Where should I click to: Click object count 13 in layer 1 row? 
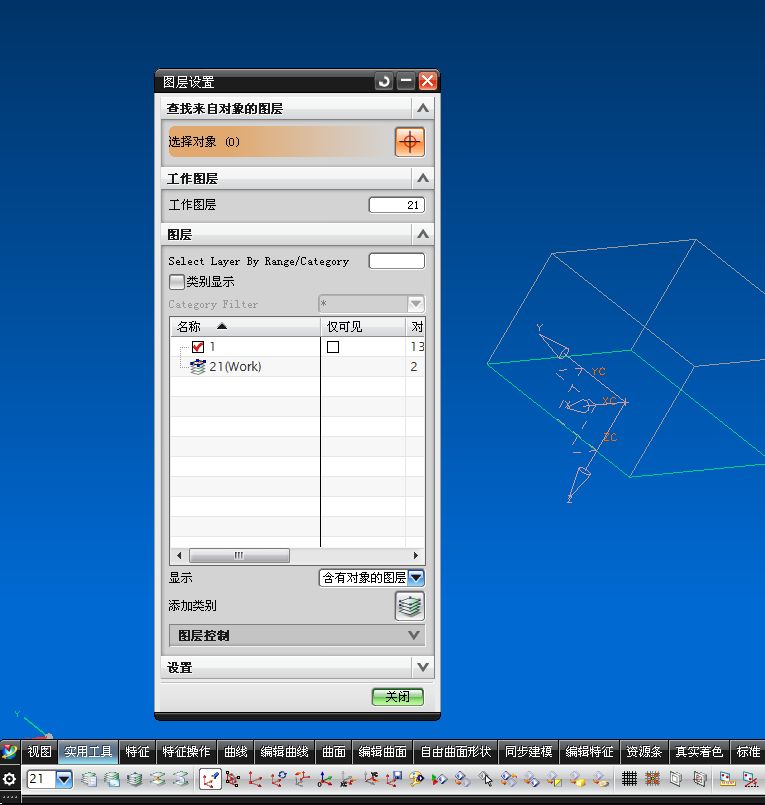click(x=417, y=347)
